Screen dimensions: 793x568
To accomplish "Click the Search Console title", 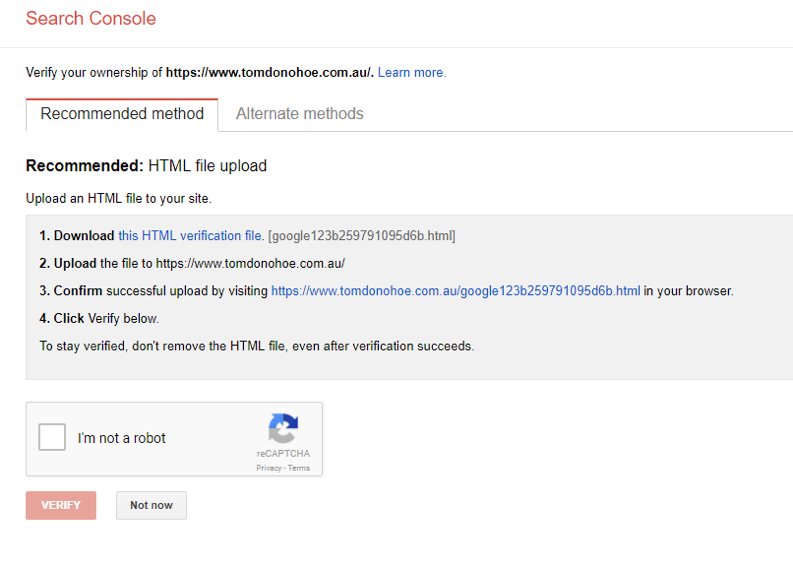I will click(91, 18).
